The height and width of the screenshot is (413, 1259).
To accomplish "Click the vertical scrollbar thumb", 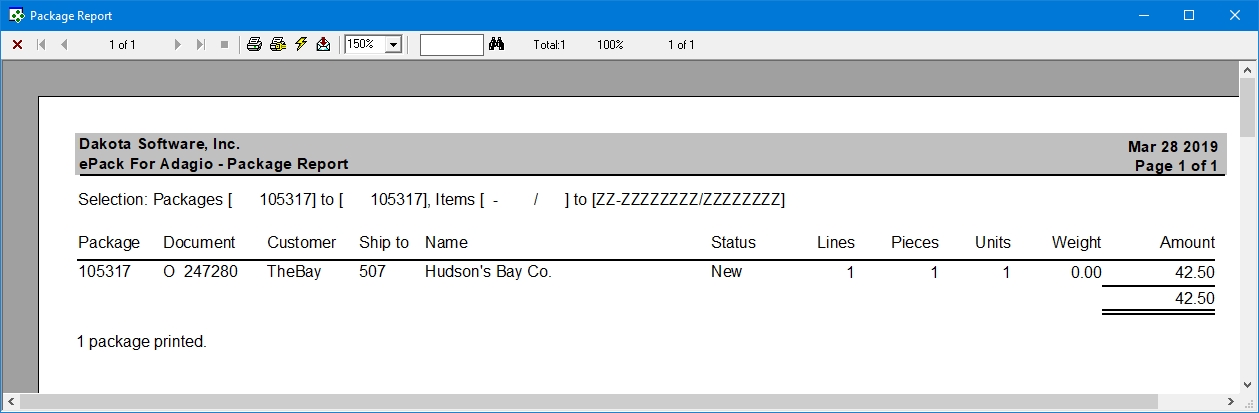I will point(1248,109).
